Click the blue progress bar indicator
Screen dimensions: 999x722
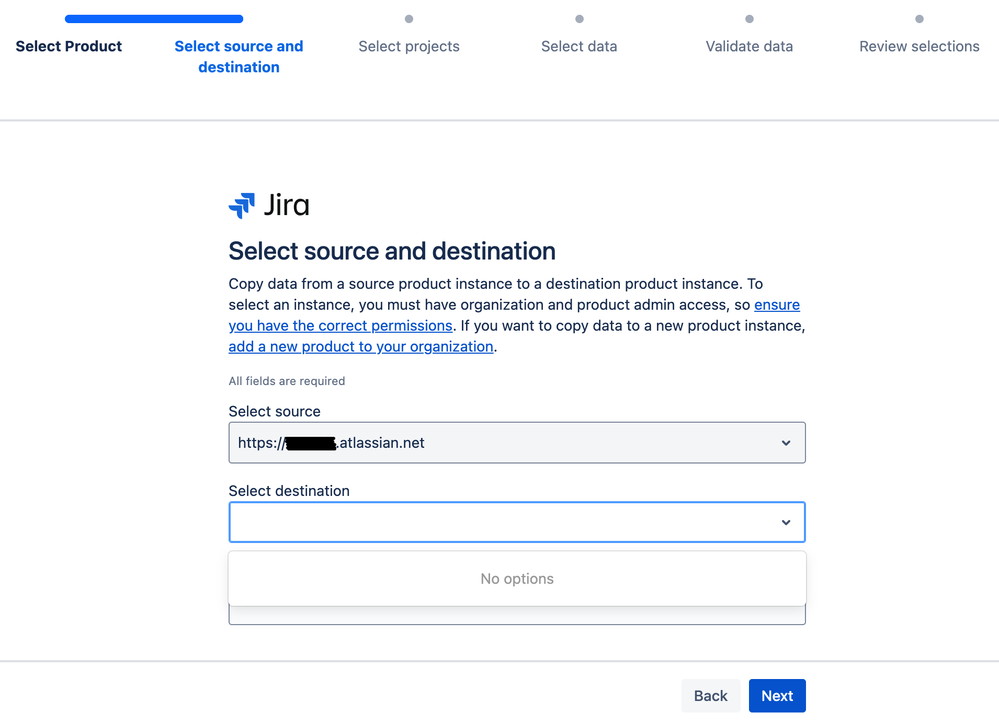click(x=154, y=19)
